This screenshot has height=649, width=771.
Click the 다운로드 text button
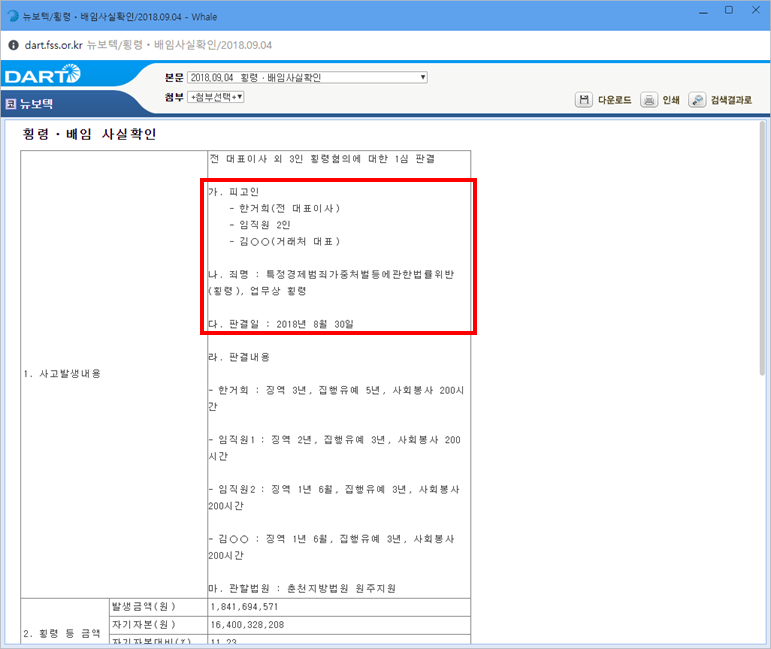coord(614,100)
